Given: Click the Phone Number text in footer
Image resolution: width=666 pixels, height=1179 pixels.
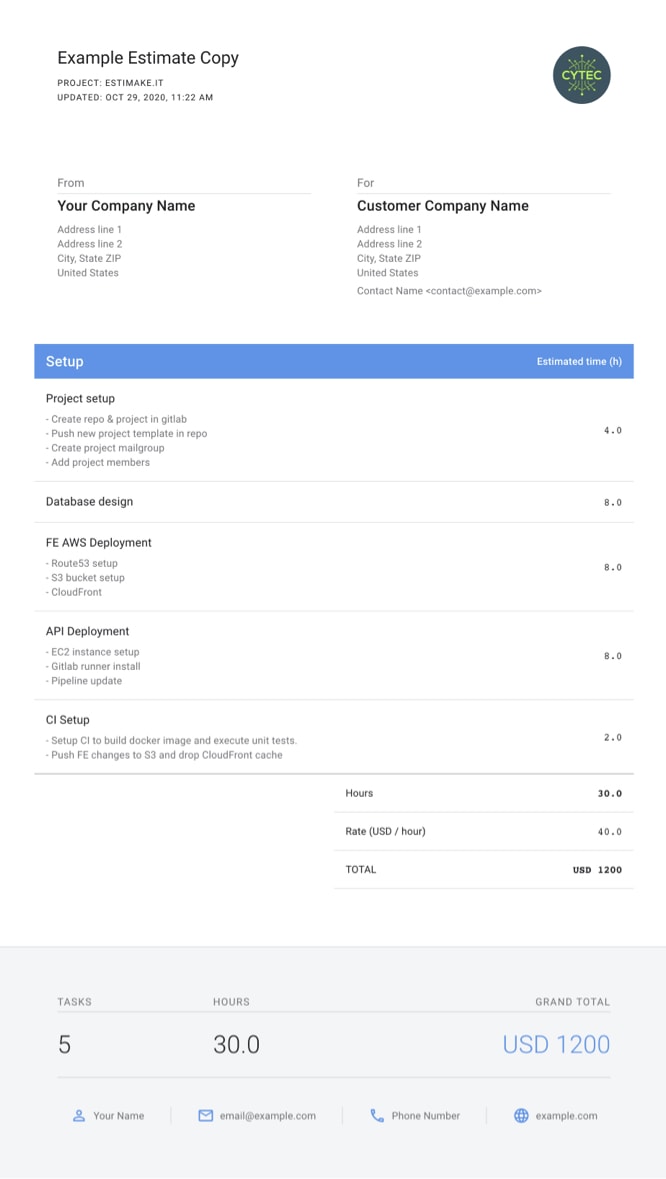Looking at the screenshot, I should pos(425,1115).
